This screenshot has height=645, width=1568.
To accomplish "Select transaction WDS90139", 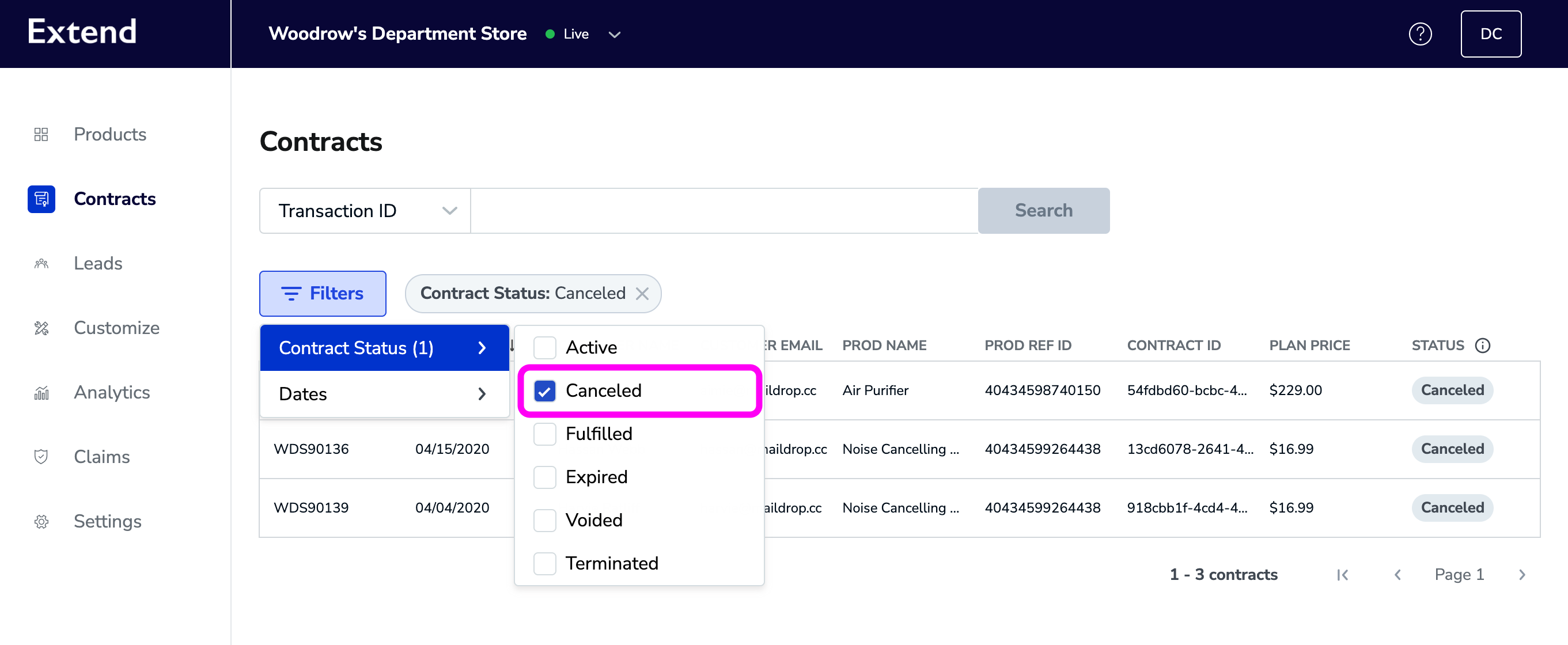I will 311,507.
